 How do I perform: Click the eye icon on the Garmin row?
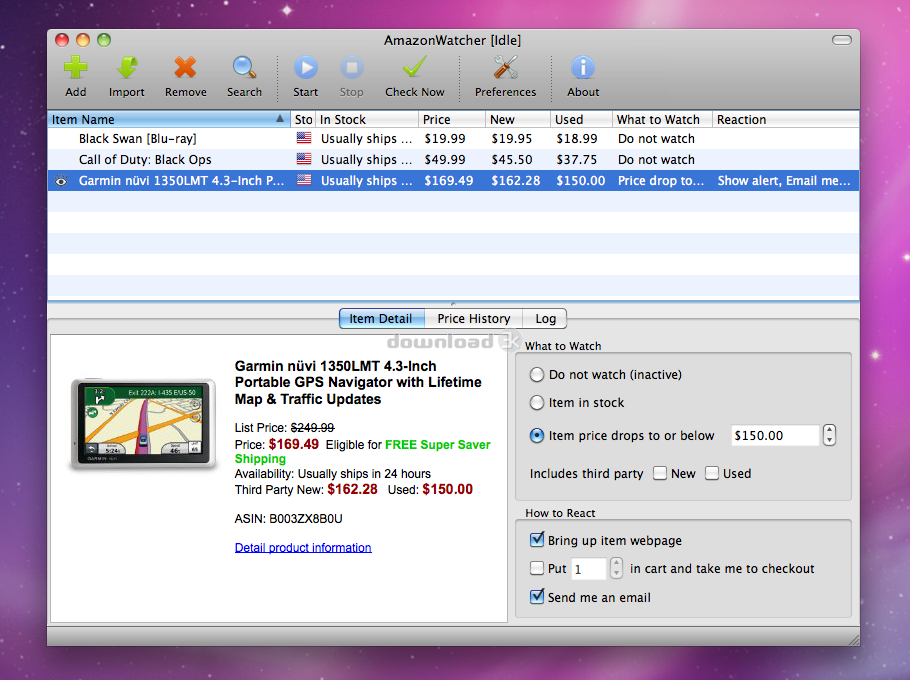pos(61,181)
